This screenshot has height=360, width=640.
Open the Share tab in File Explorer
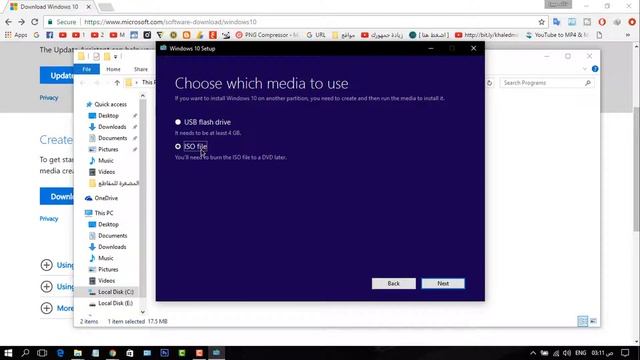coord(141,69)
